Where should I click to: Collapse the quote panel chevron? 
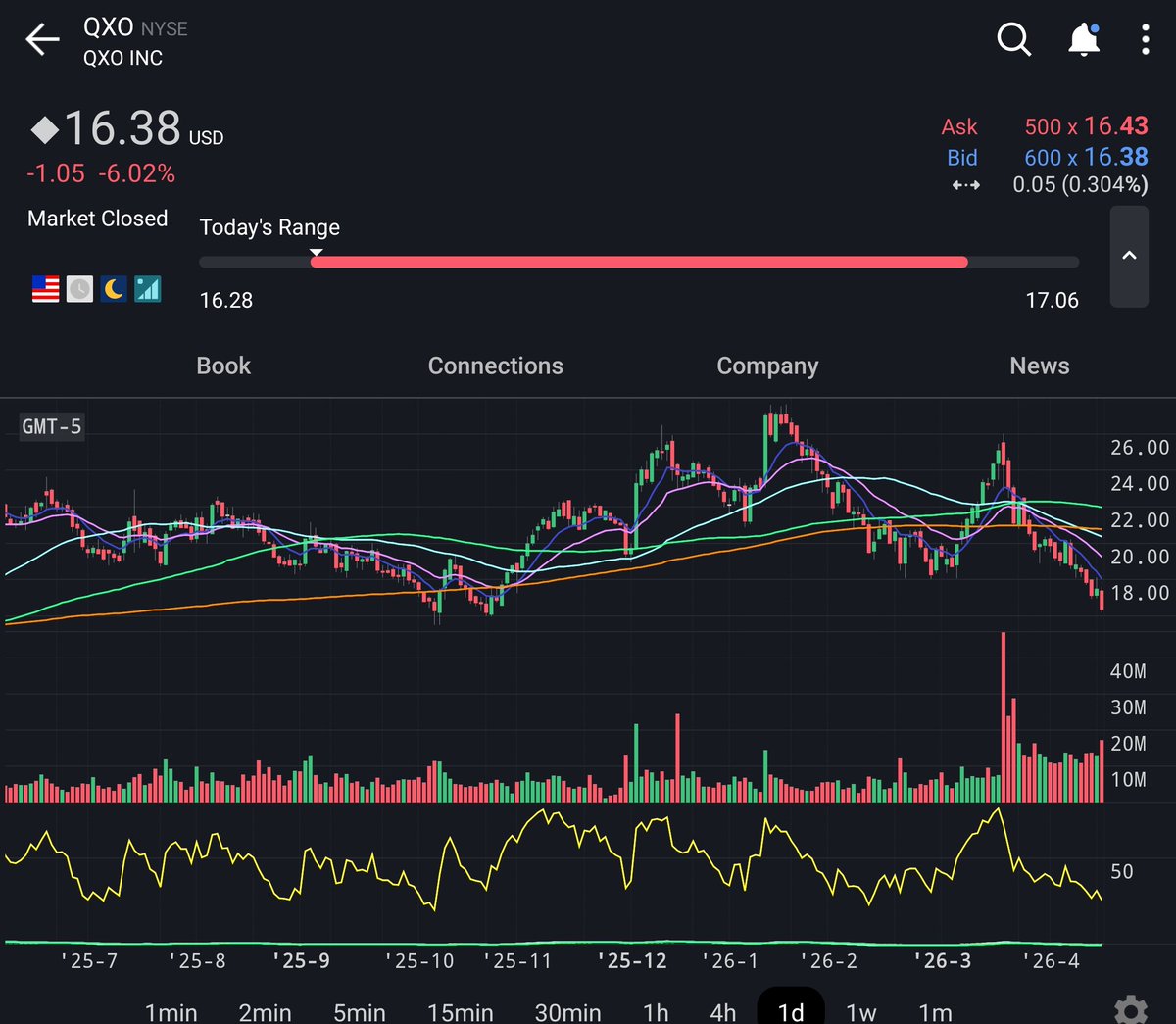(x=1129, y=256)
